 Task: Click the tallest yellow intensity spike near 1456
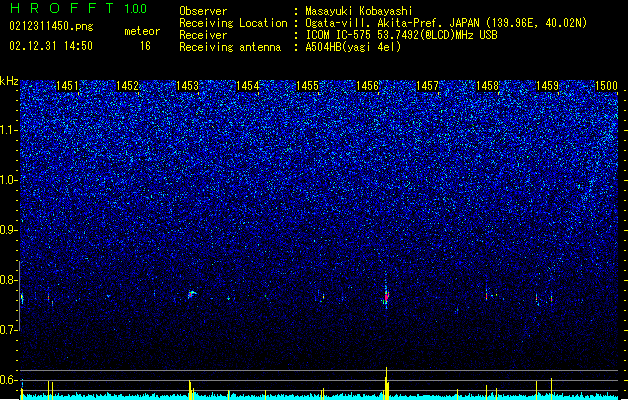pyautogui.click(x=386, y=383)
